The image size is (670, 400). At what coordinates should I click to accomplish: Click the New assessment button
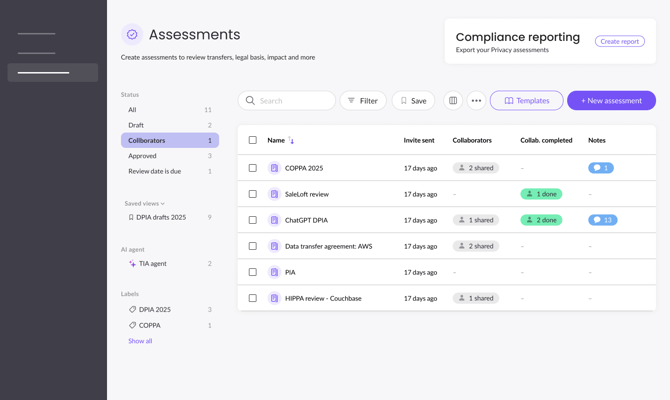click(611, 101)
